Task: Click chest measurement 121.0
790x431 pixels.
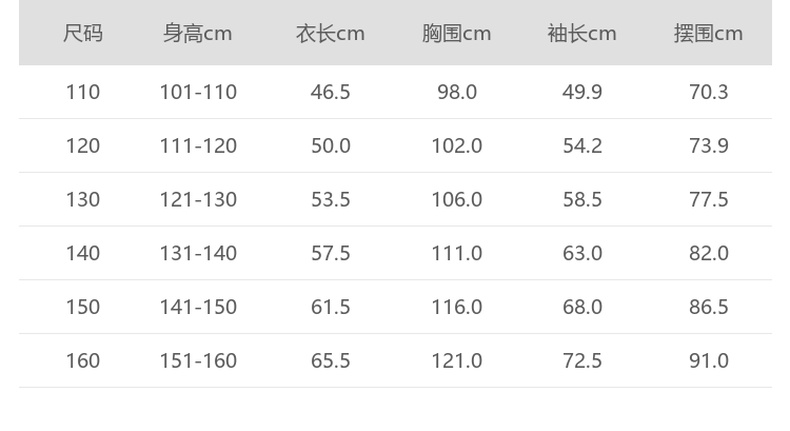Action: pos(456,361)
